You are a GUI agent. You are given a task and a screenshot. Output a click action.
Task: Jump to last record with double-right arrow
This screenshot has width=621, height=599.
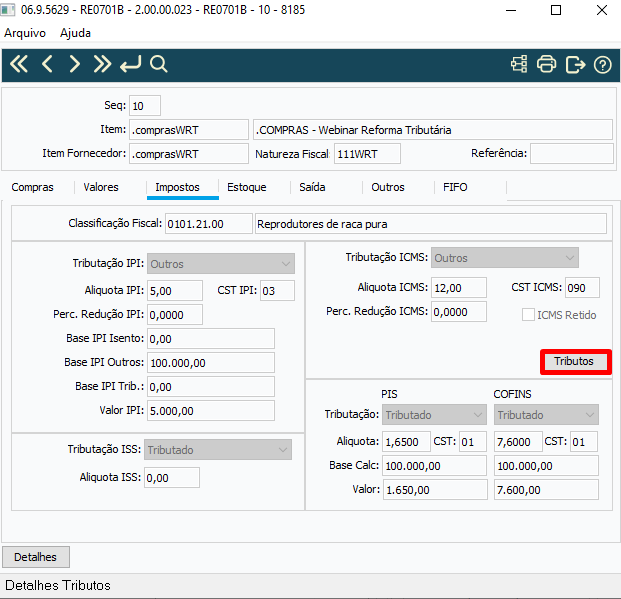[x=102, y=64]
